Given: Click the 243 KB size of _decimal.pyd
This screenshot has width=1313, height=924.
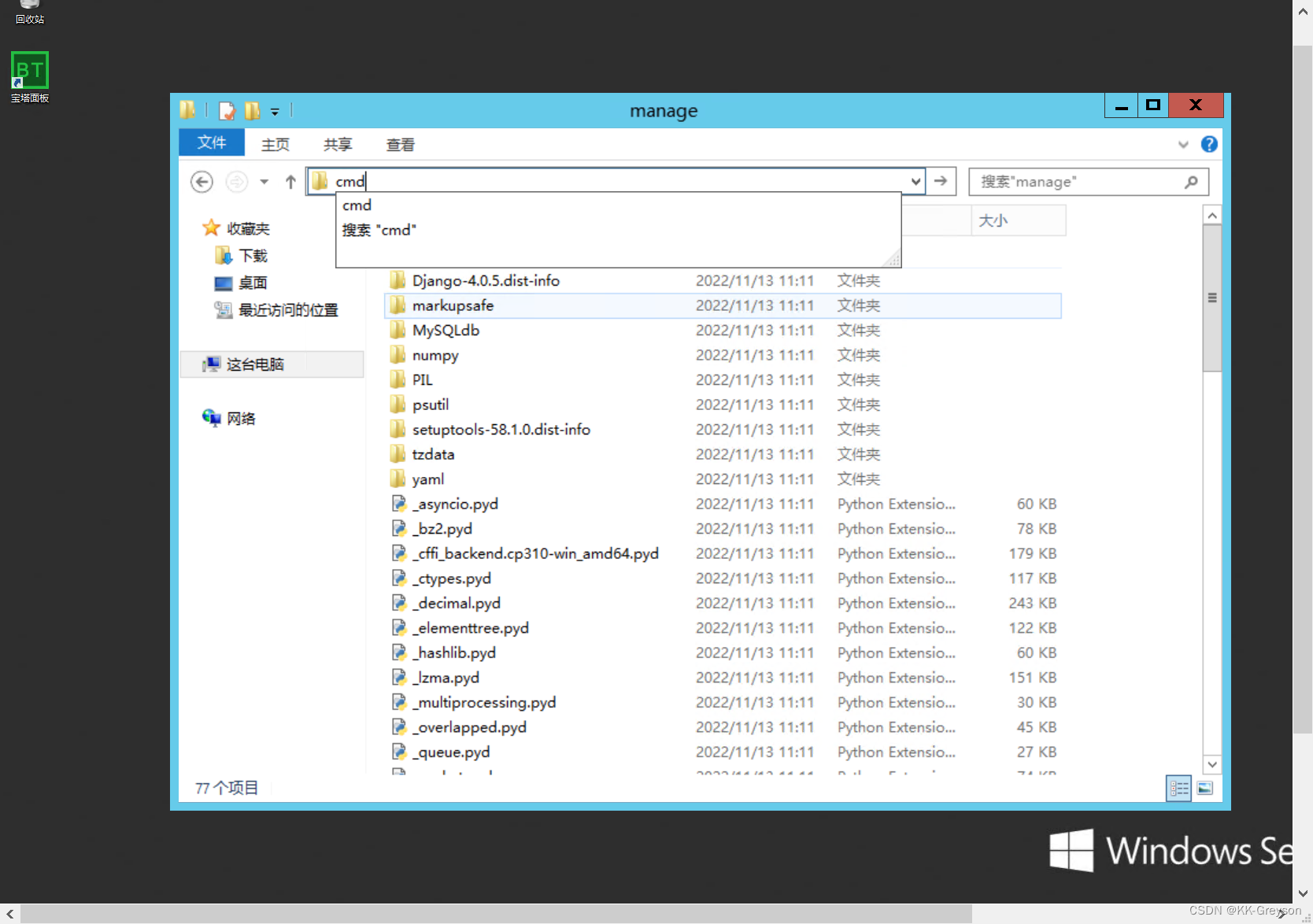Looking at the screenshot, I should pyautogui.click(x=1033, y=603).
